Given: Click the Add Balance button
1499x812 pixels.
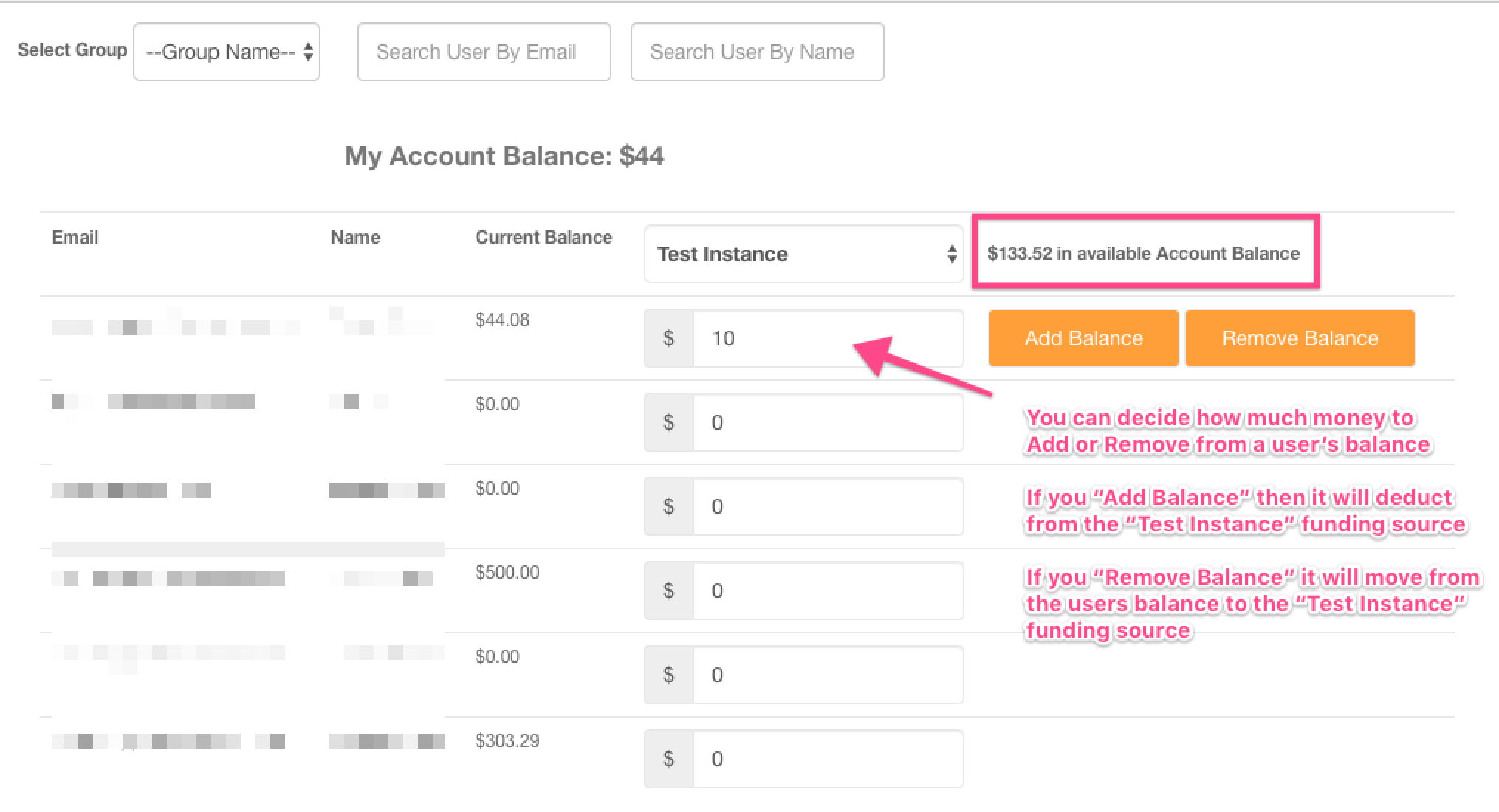Looking at the screenshot, I should [x=1083, y=338].
